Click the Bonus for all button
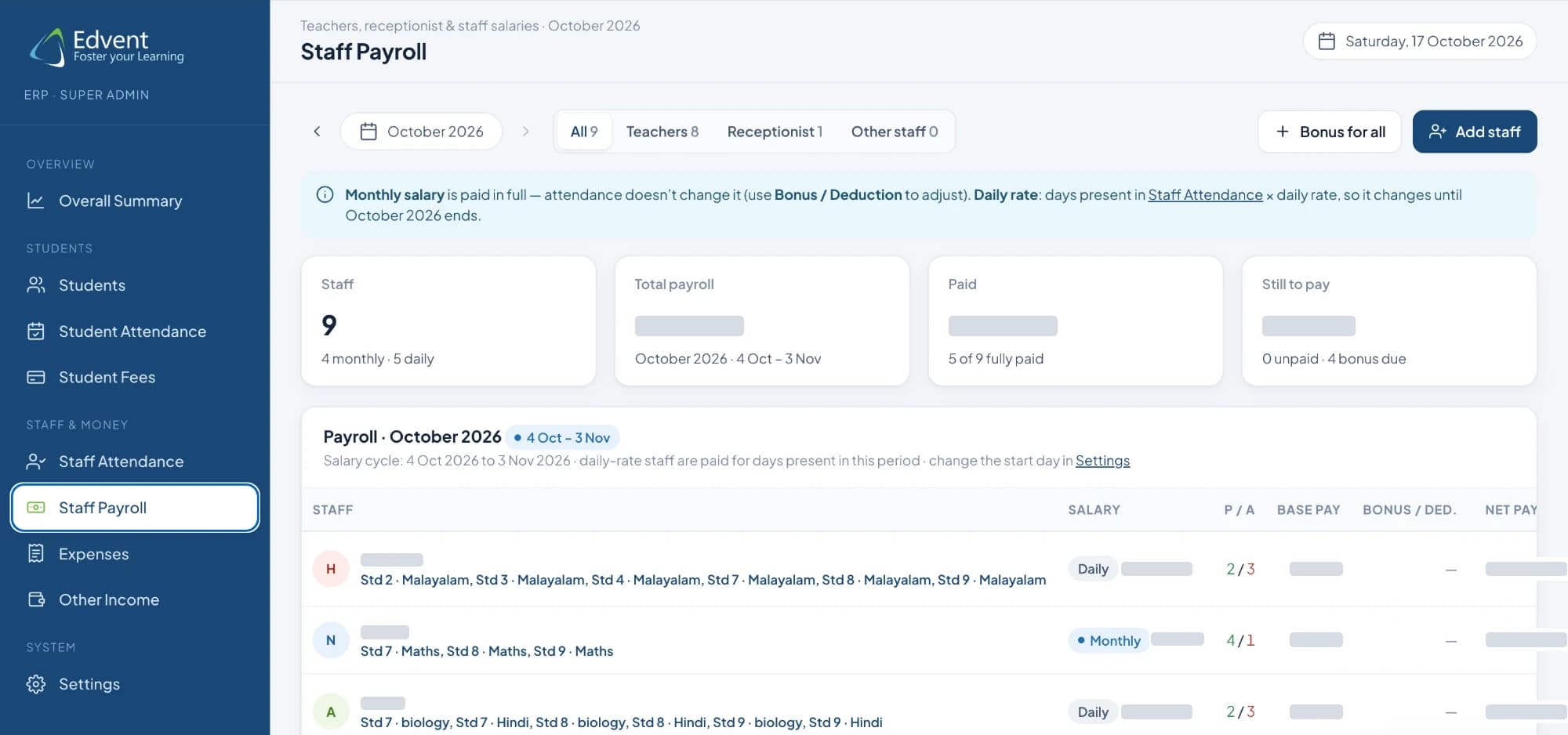 (x=1330, y=132)
